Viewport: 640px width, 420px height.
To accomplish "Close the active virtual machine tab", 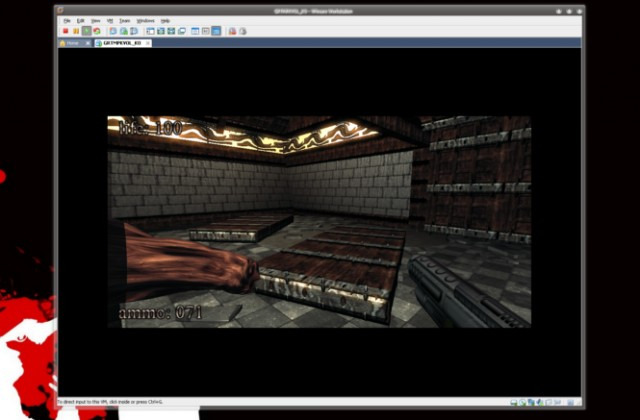I will pos(148,43).
